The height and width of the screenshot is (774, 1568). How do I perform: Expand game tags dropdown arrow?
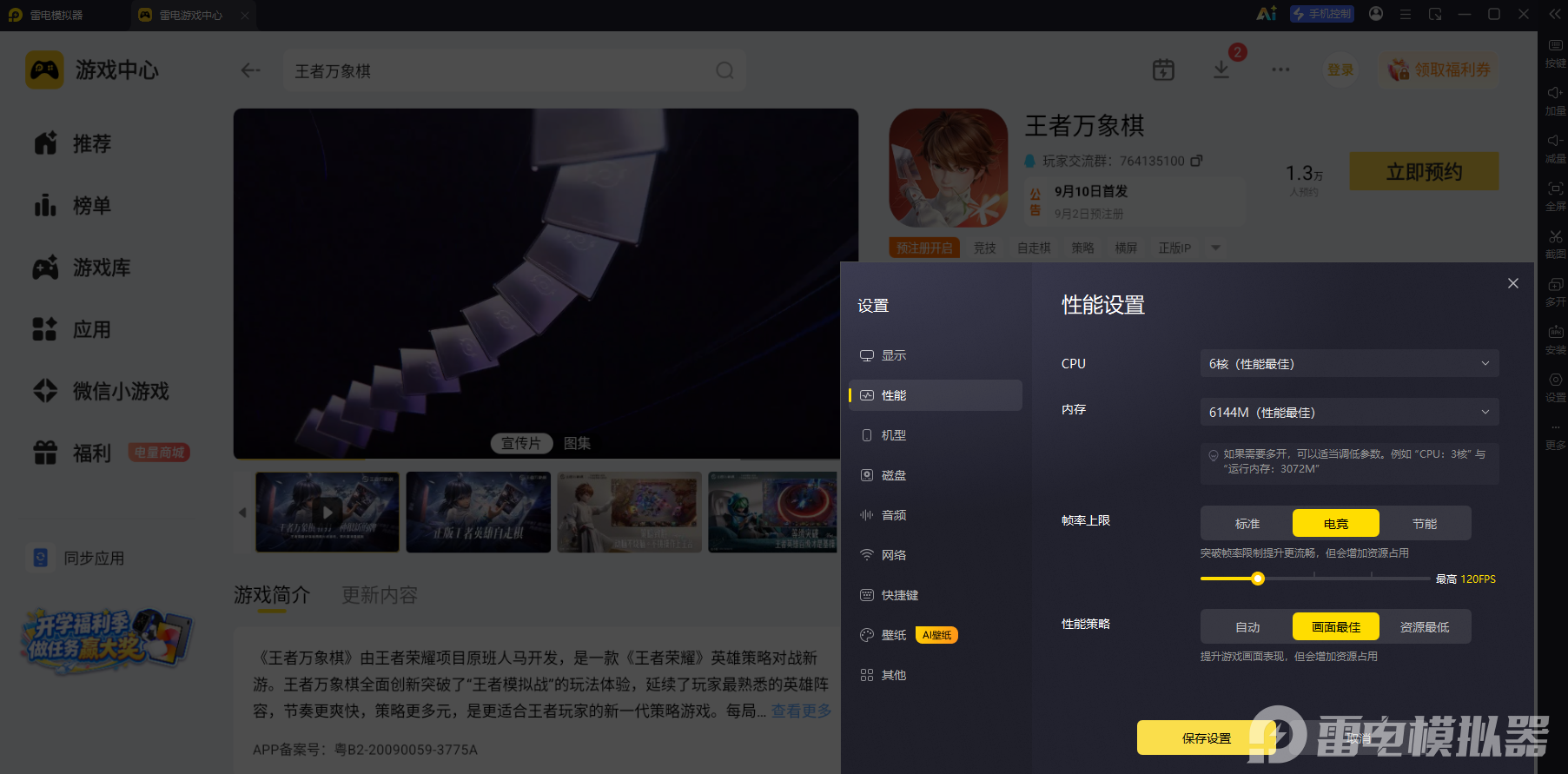[x=1216, y=248]
